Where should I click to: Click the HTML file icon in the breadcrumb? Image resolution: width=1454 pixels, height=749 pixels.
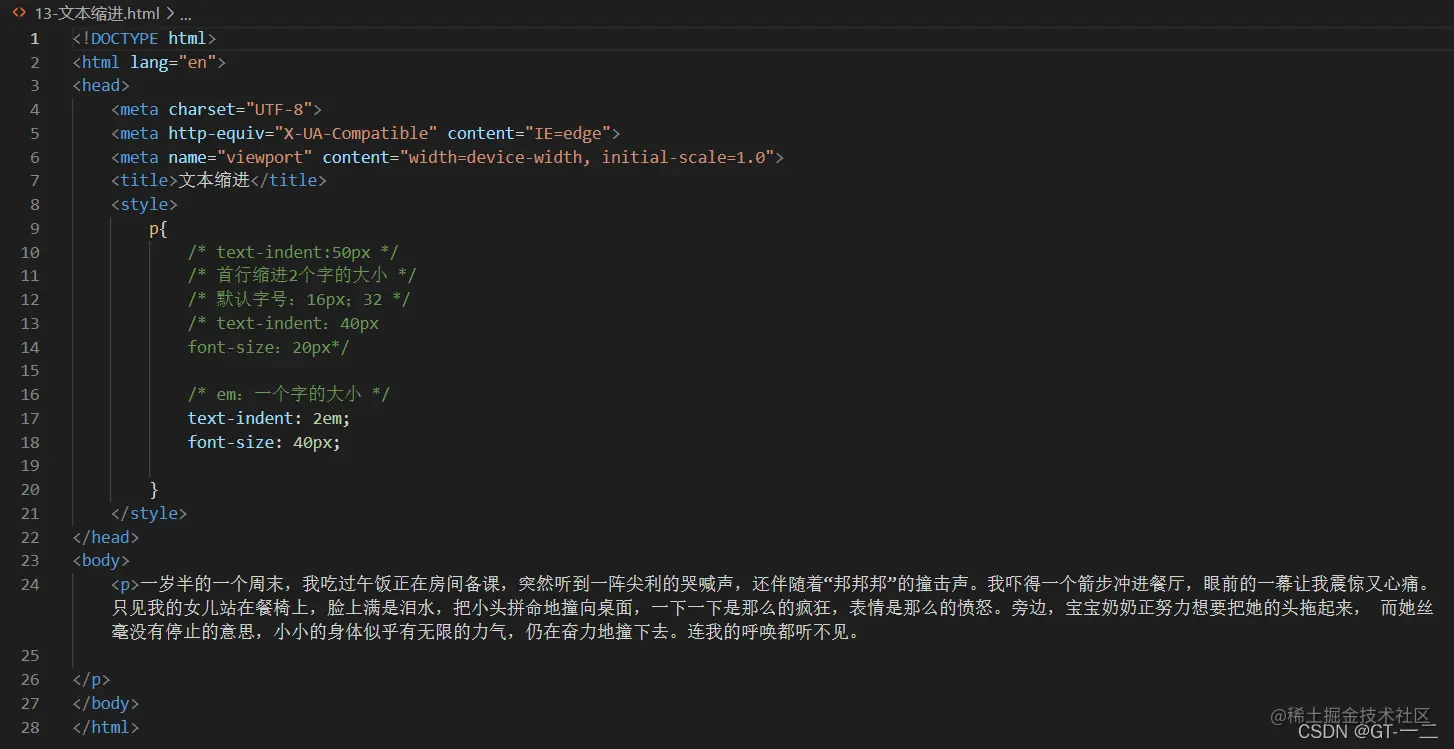18,13
